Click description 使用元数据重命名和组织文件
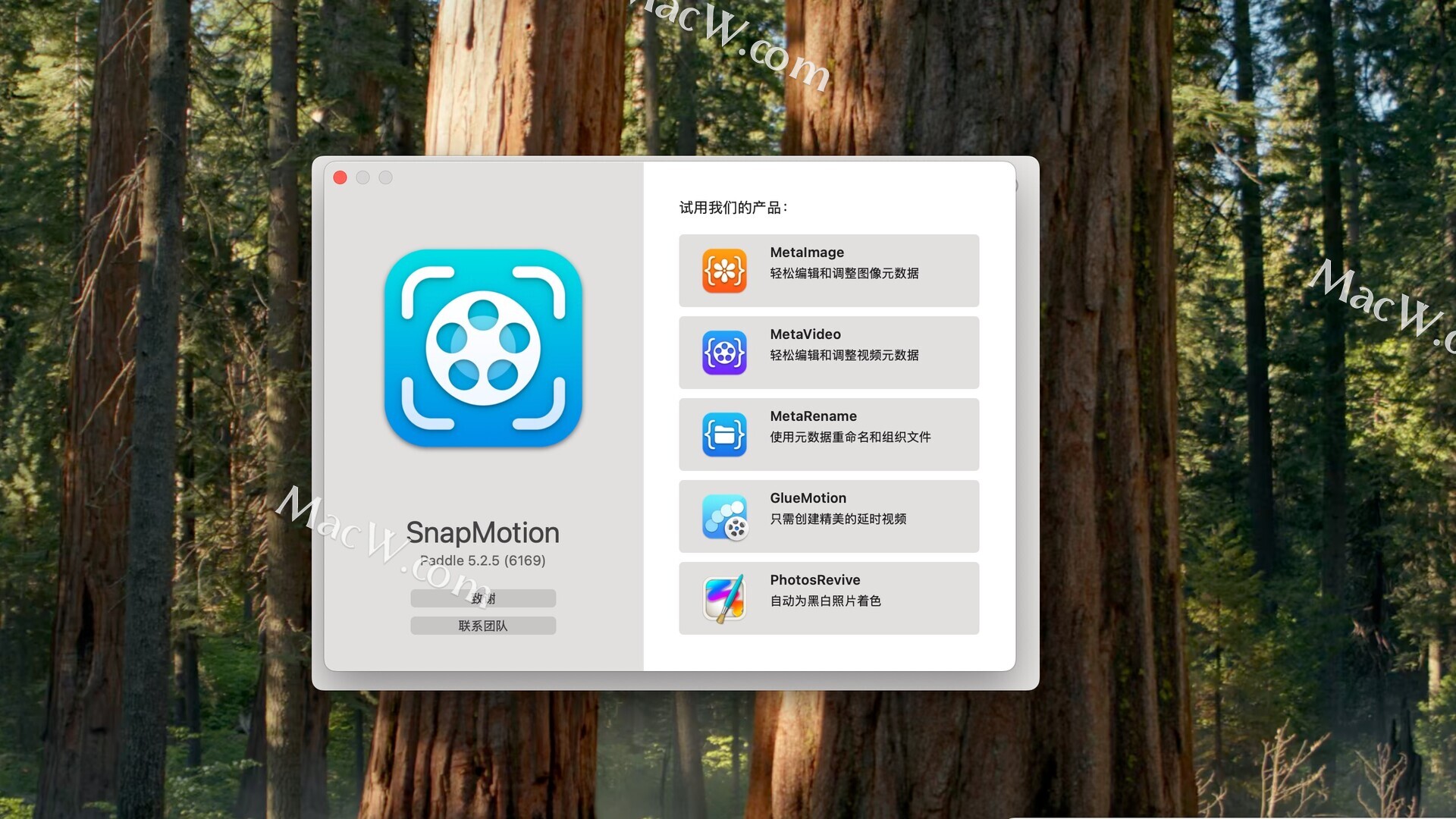The height and width of the screenshot is (819, 1456). 850,437
